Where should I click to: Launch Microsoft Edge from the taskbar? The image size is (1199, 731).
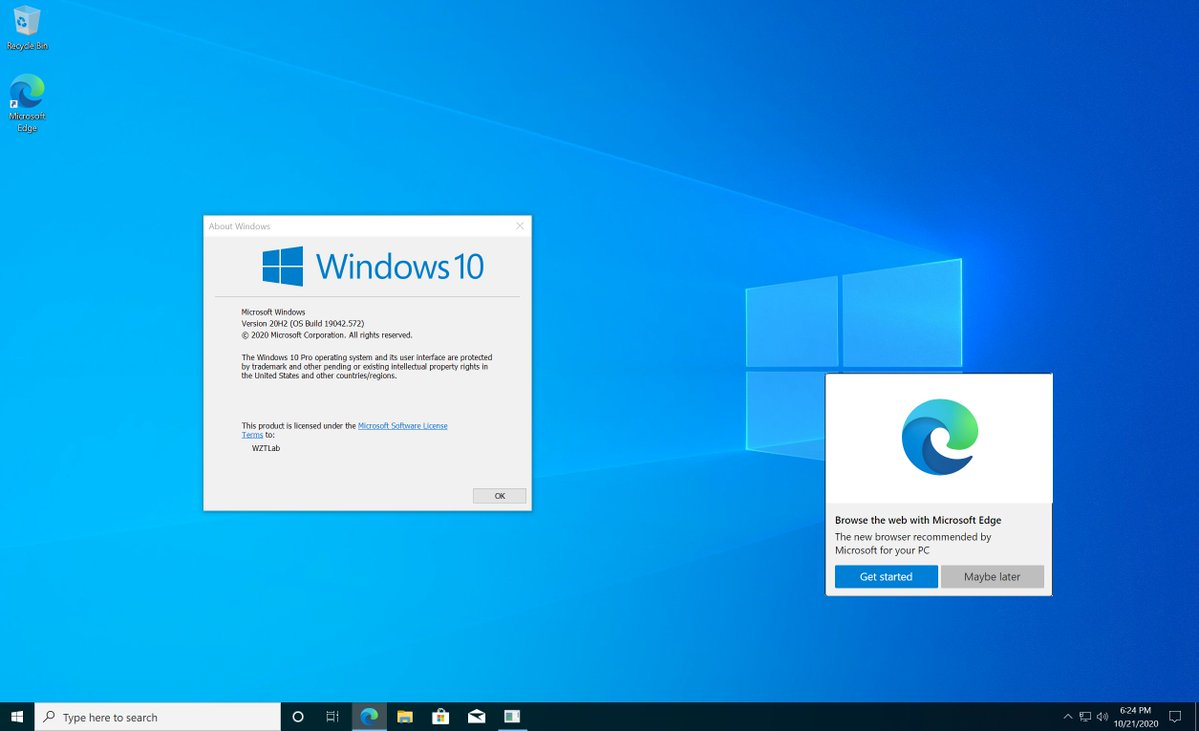coord(369,716)
